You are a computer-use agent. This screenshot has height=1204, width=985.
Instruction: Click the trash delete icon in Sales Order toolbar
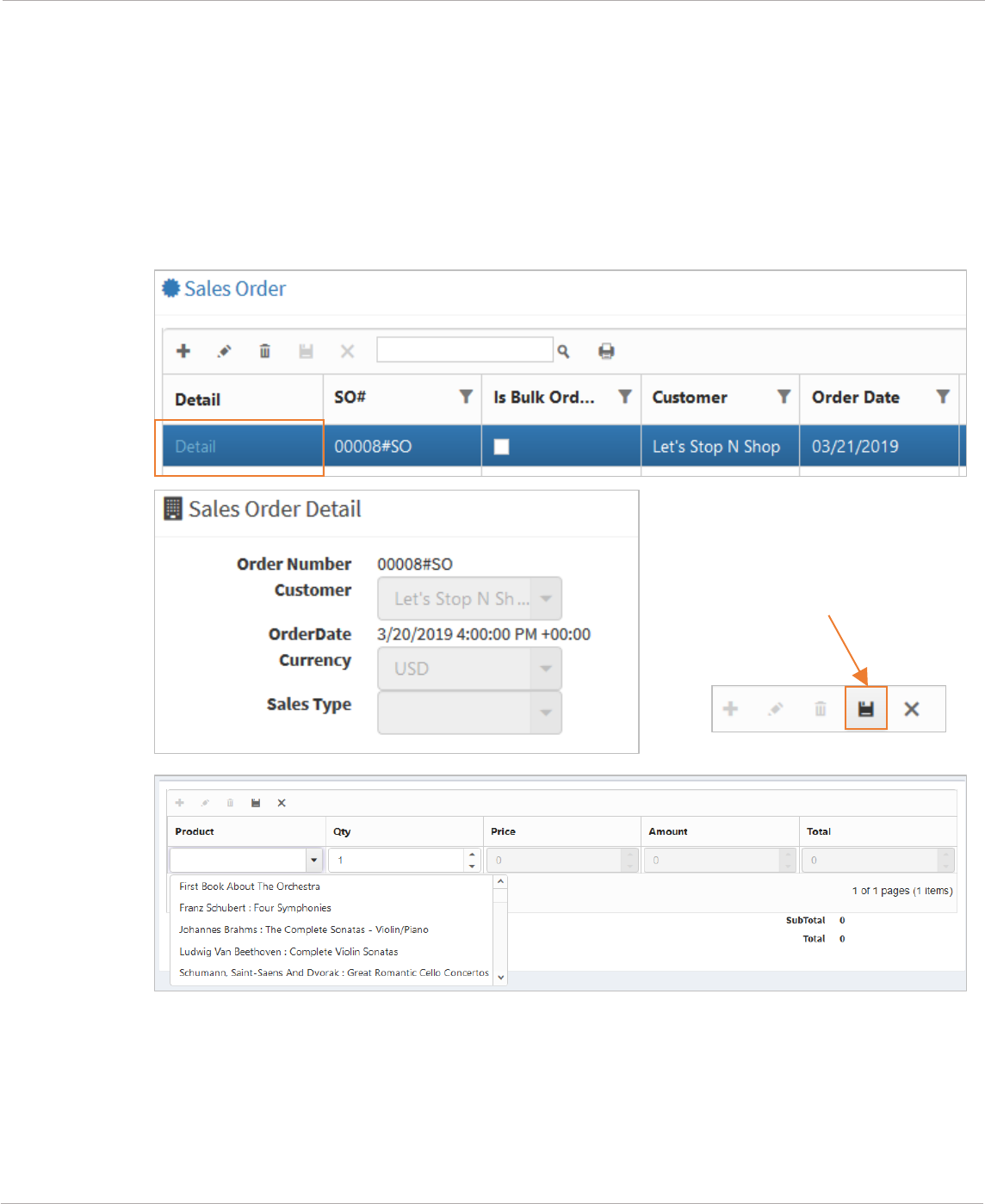tap(265, 351)
